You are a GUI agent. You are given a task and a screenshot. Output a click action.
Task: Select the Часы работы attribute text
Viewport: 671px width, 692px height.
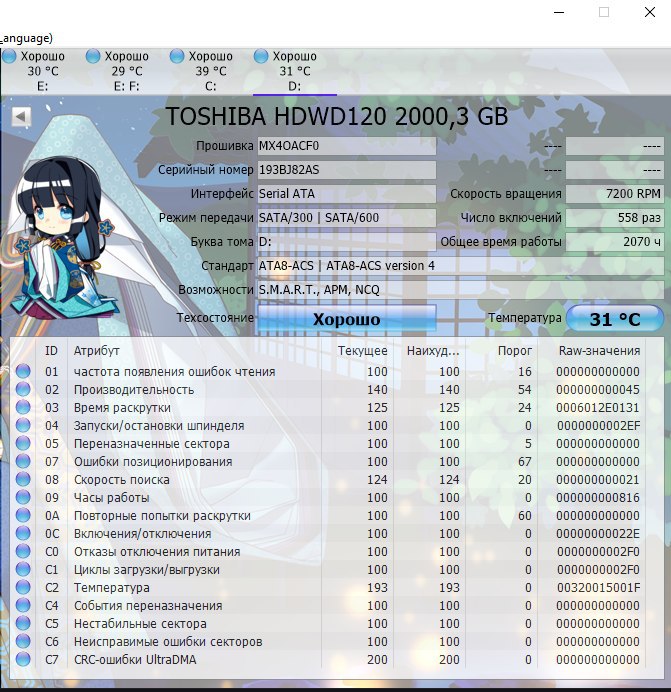tap(111, 498)
